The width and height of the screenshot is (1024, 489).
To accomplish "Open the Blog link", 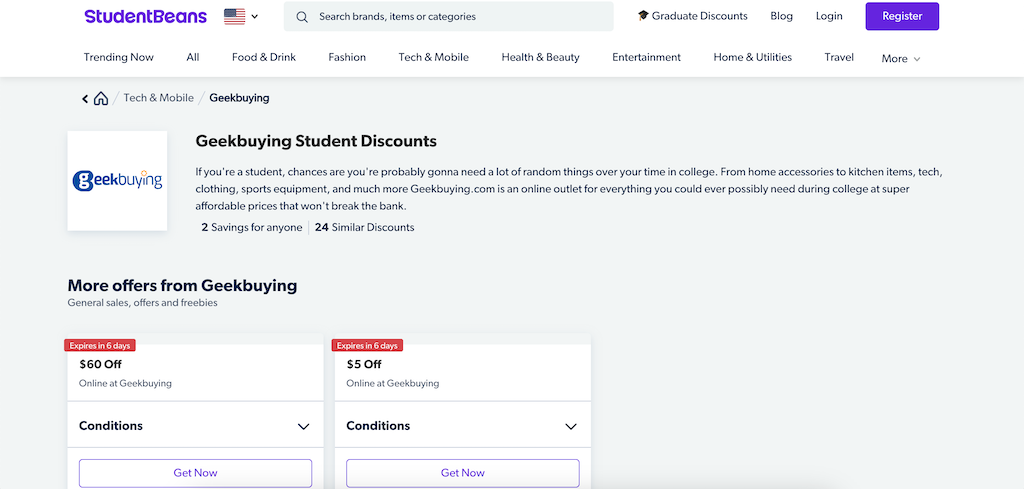I will (781, 16).
